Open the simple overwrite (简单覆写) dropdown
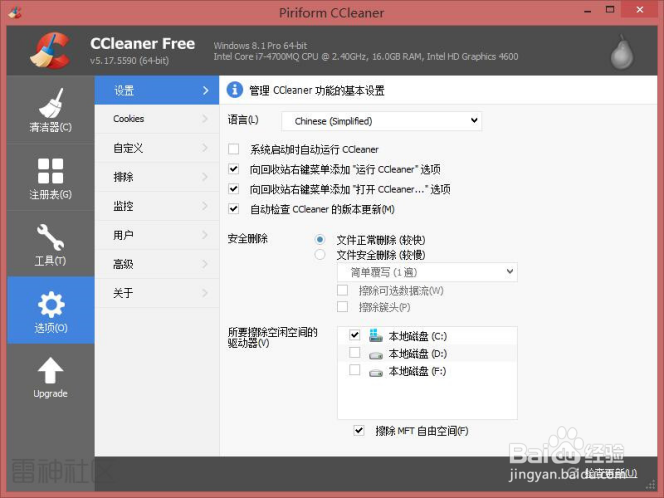This screenshot has height=498, width=664. click(427, 272)
